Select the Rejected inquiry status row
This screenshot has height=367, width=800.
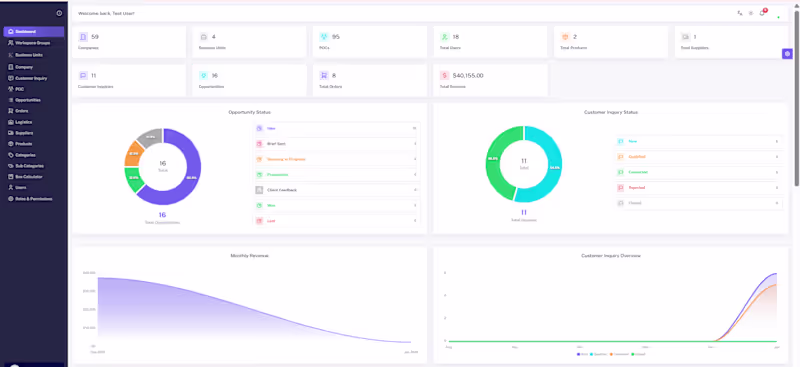coord(699,188)
